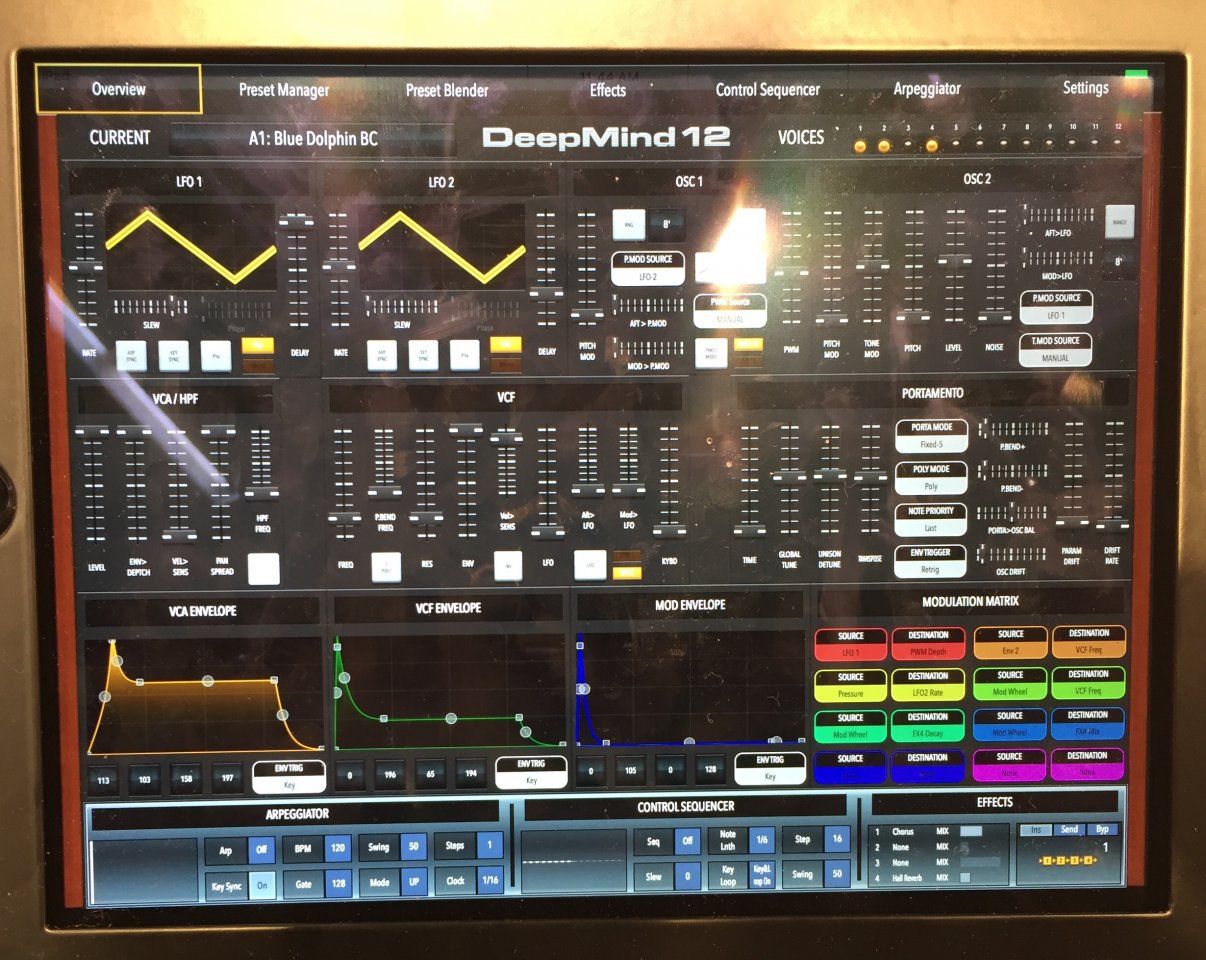Tap the VCF LFO select square button
This screenshot has width=1206, height=960.
(x=589, y=566)
